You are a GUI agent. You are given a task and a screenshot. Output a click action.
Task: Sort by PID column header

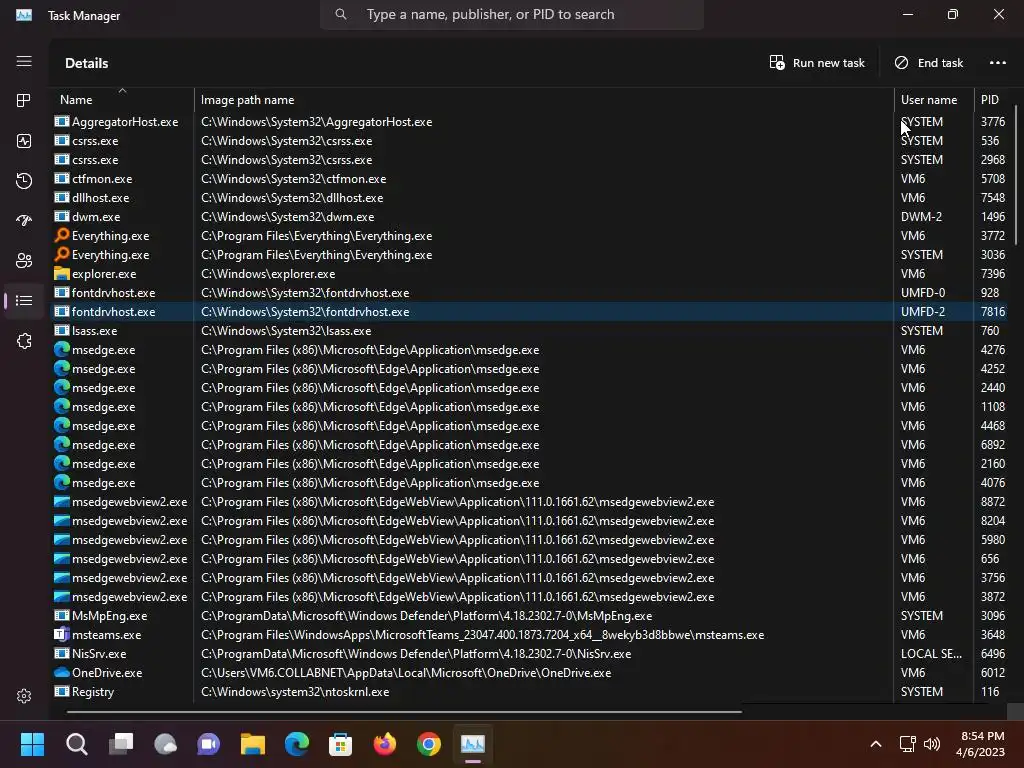point(993,99)
